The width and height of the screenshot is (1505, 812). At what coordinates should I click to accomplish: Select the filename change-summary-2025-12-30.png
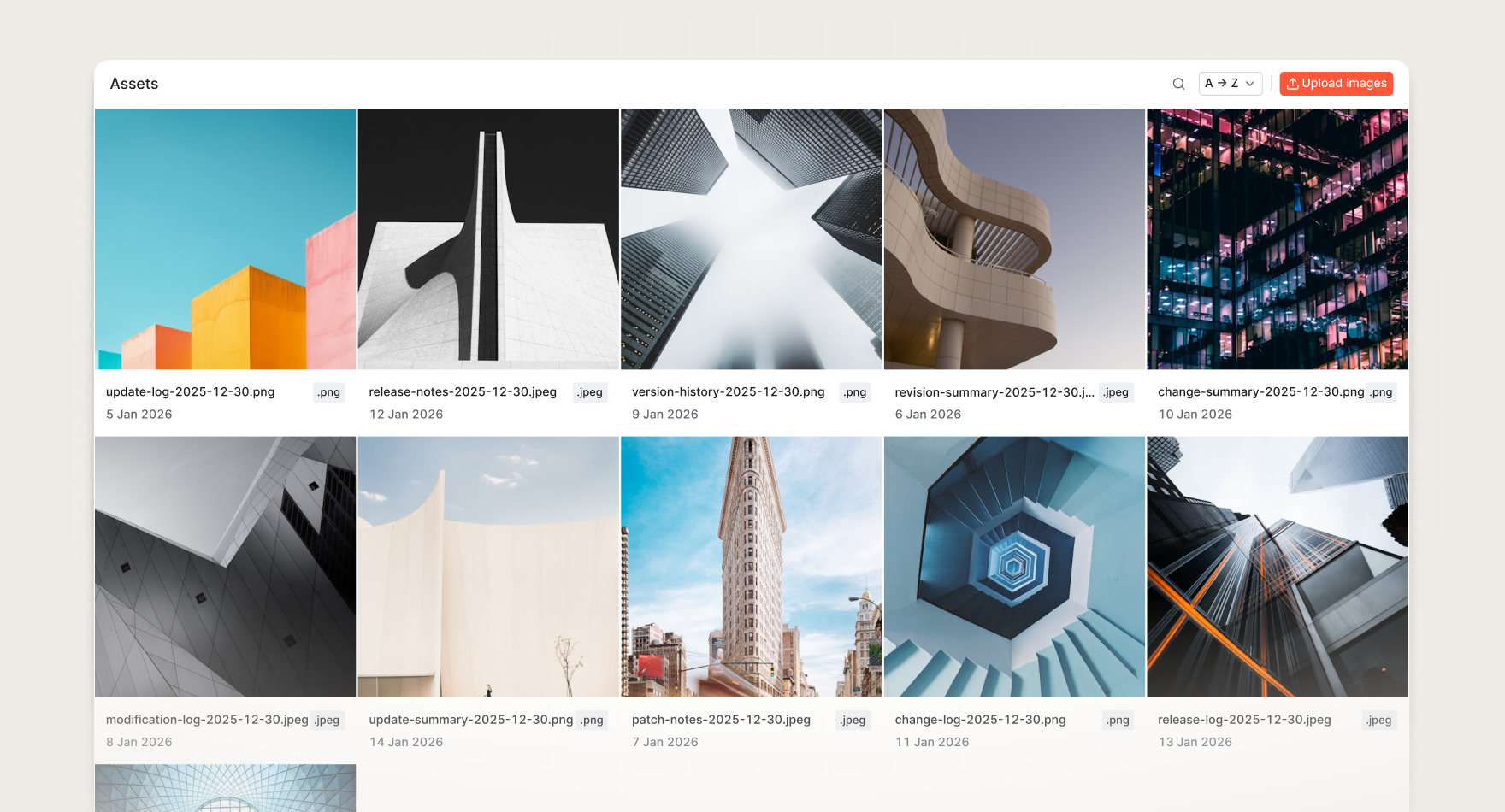pyautogui.click(x=1260, y=392)
